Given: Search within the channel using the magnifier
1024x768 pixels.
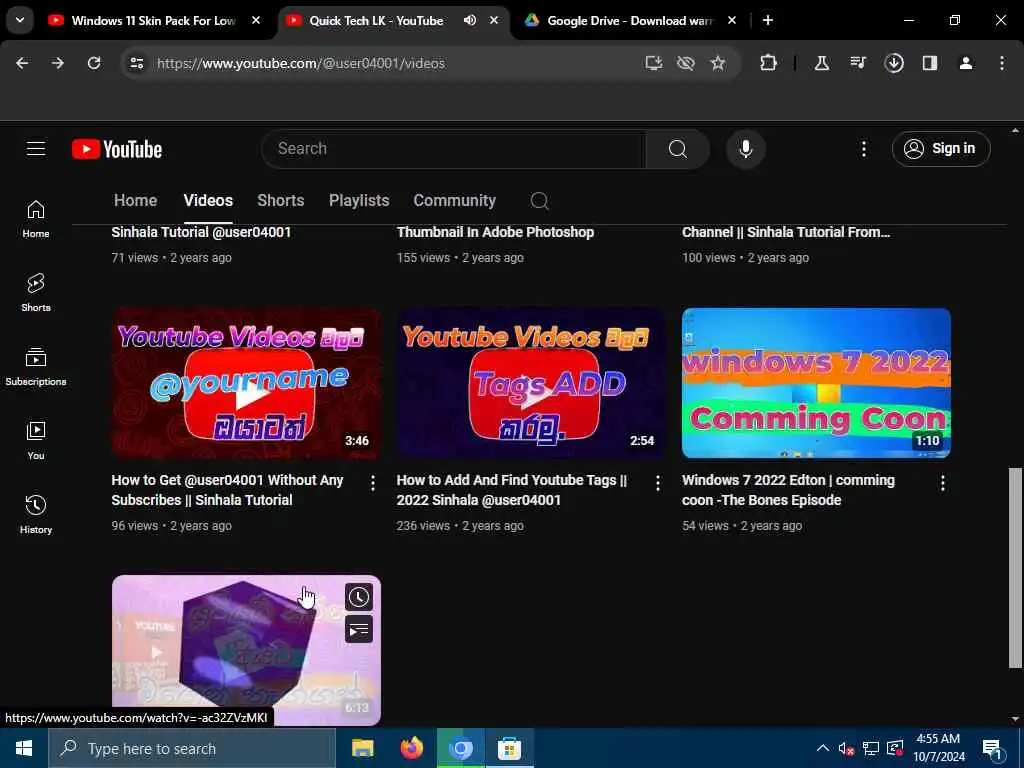Looking at the screenshot, I should 539,200.
